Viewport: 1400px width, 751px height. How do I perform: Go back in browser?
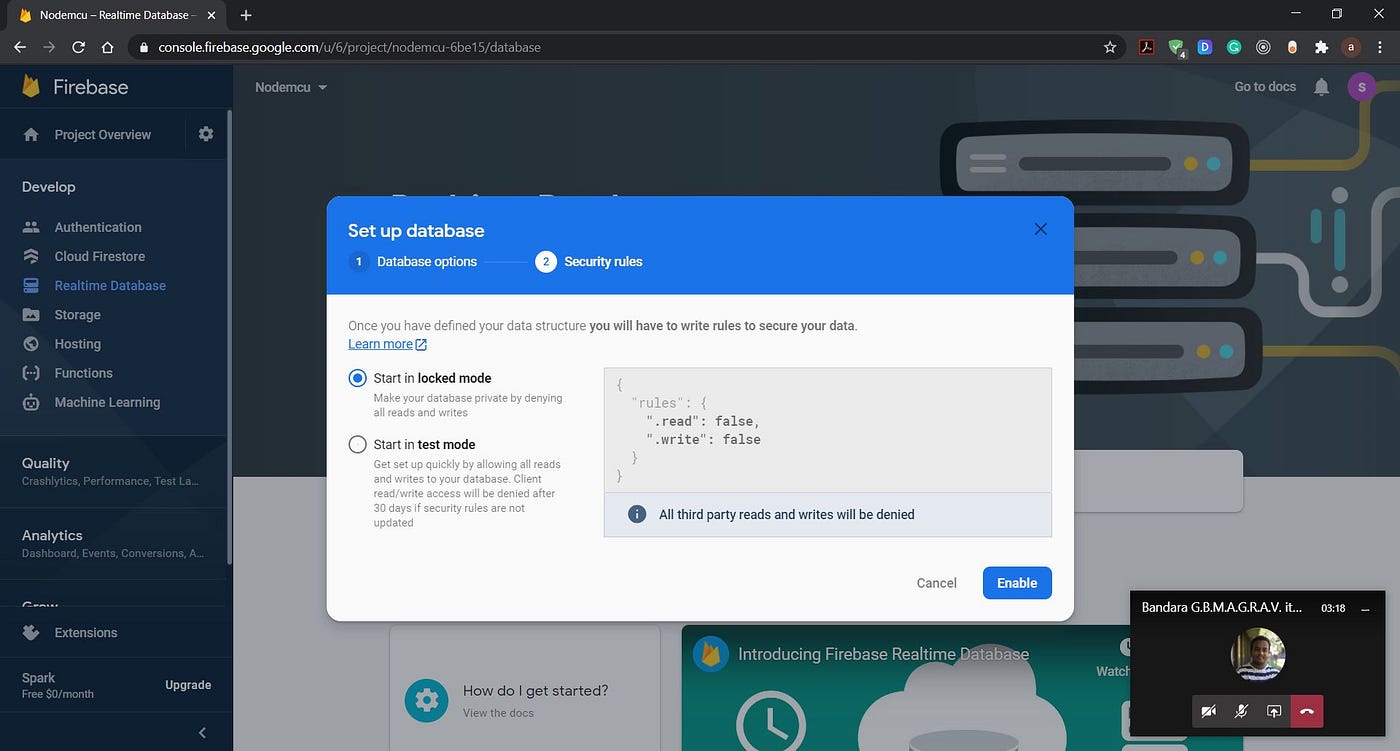(19, 47)
